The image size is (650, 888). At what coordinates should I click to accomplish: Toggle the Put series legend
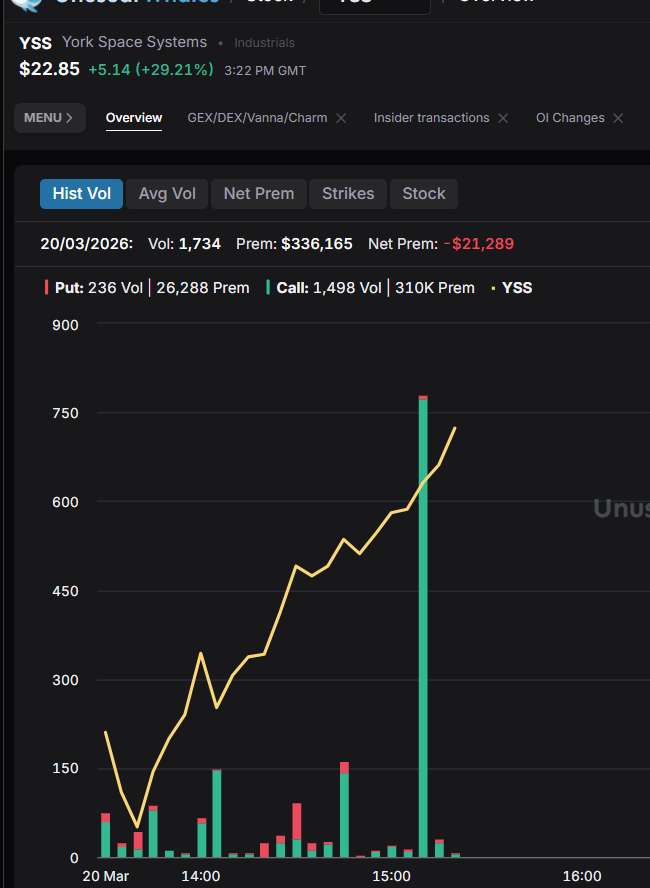tap(147, 288)
